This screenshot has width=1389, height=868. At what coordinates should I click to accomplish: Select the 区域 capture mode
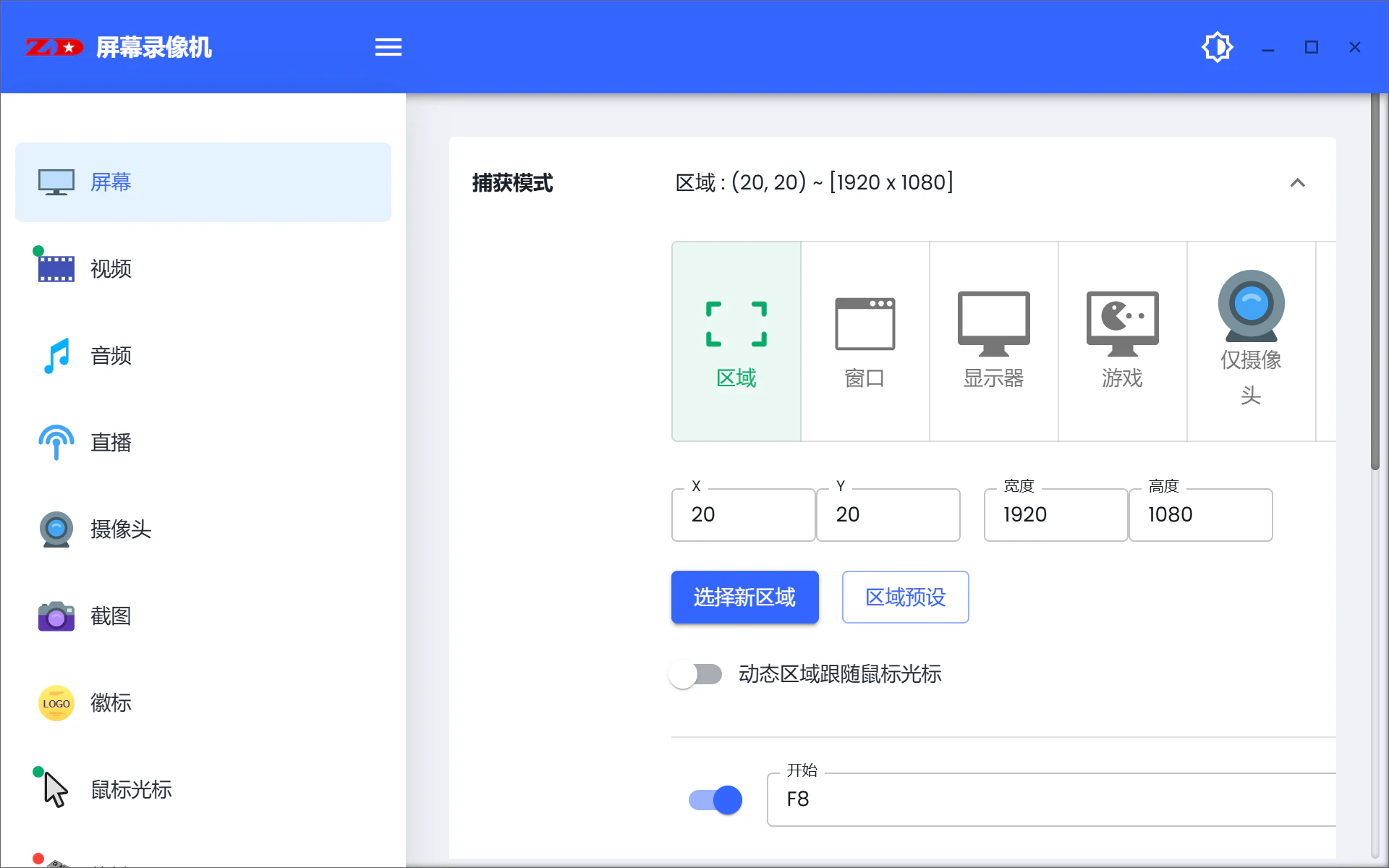[x=736, y=341]
